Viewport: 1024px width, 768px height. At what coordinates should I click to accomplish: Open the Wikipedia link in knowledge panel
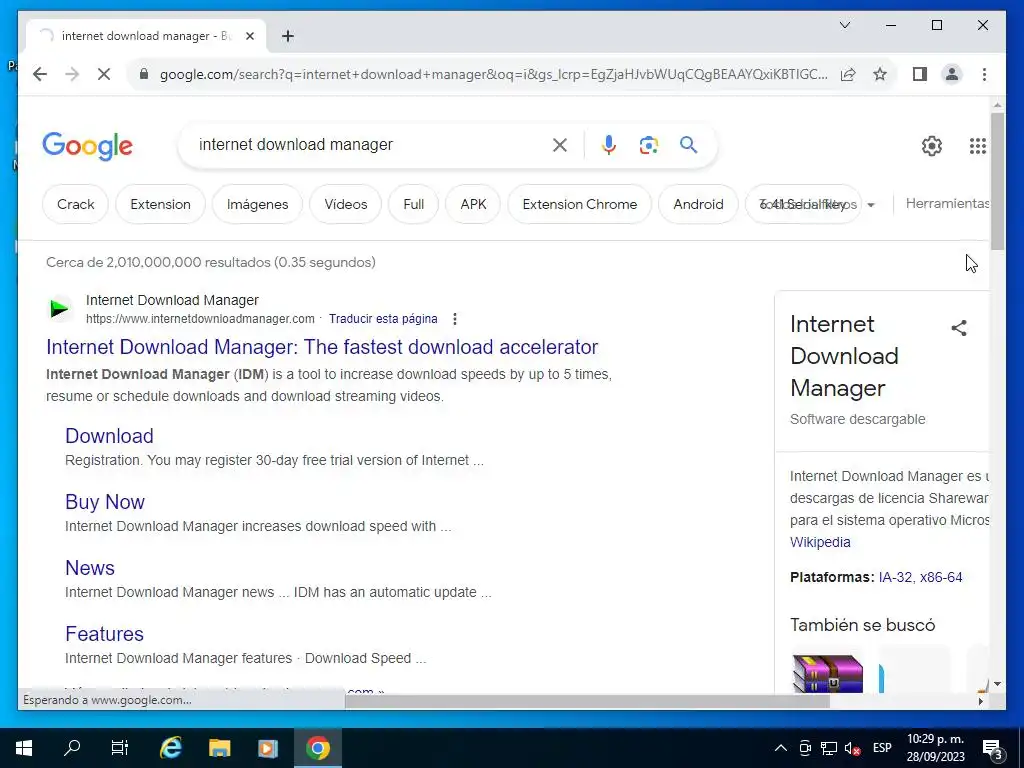click(x=820, y=542)
